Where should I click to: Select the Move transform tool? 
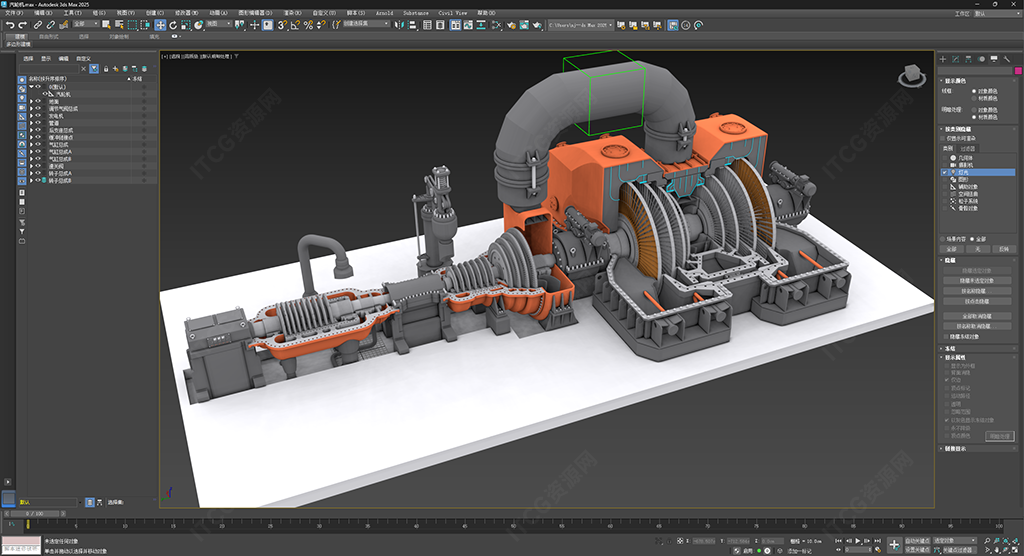pos(160,24)
